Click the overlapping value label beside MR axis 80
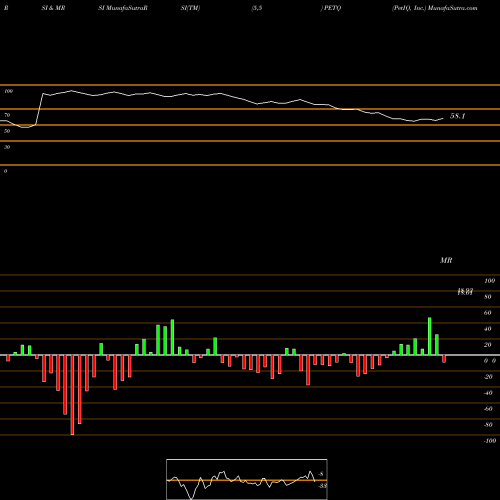This screenshot has width=500, height=500. tap(465, 292)
